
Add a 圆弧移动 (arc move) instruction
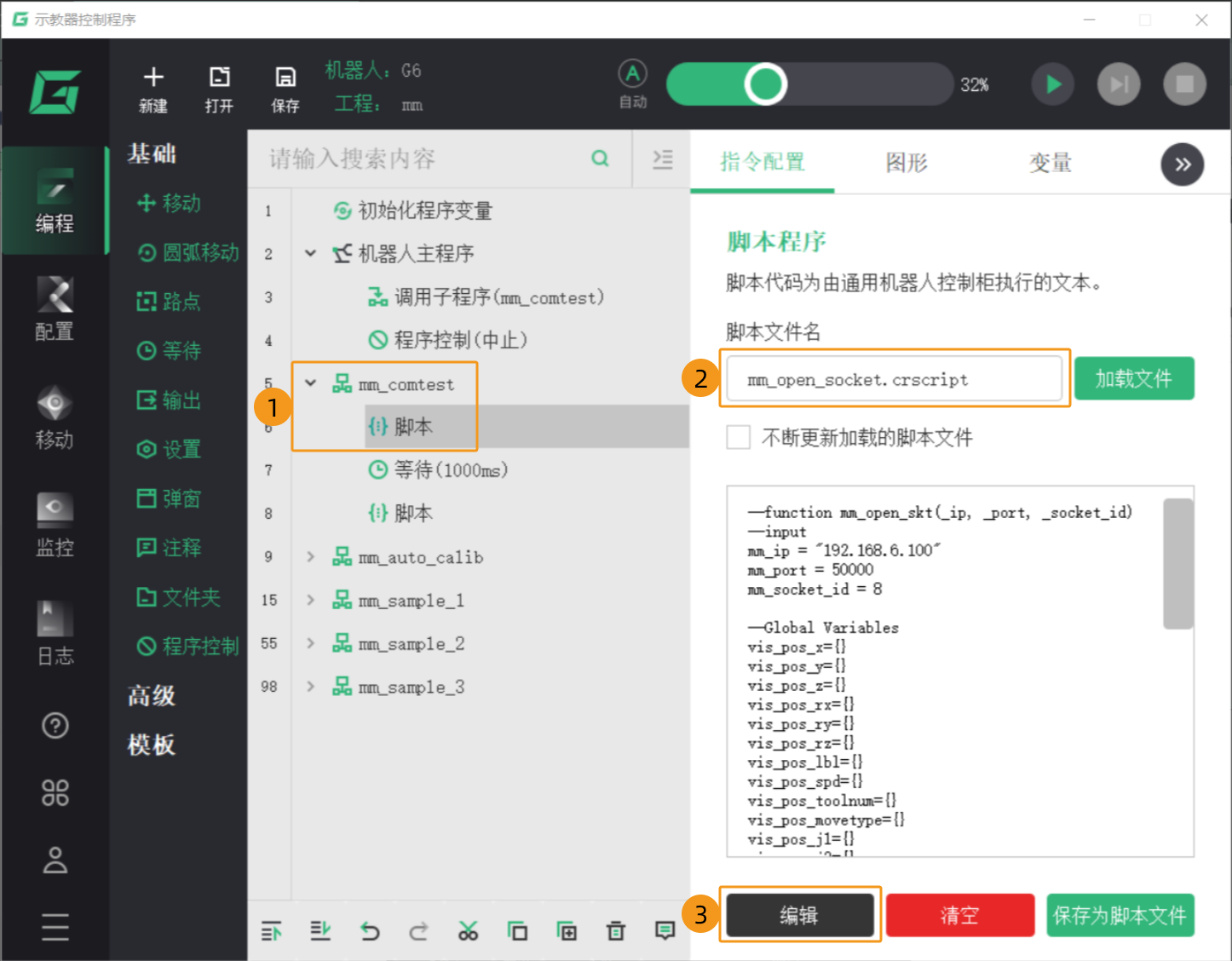188,252
